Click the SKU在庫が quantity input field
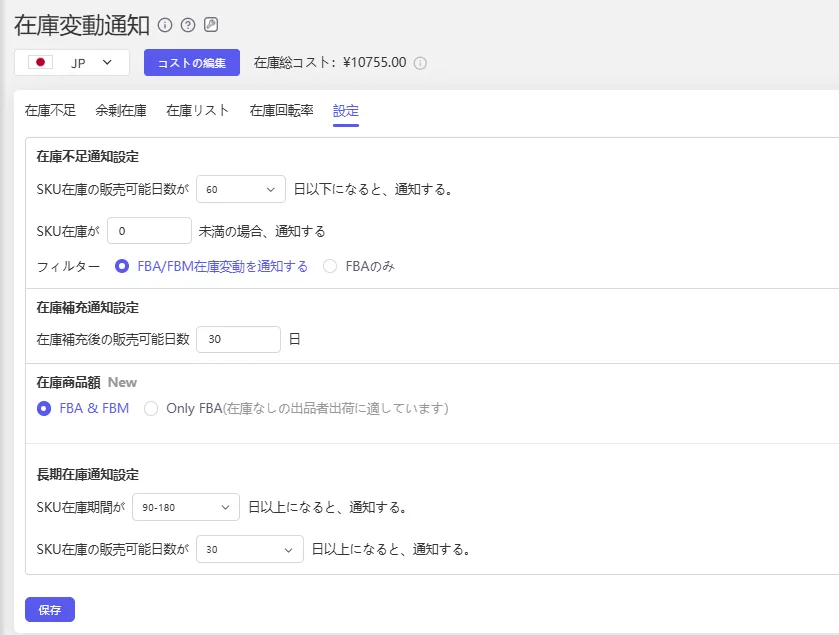 click(x=149, y=231)
